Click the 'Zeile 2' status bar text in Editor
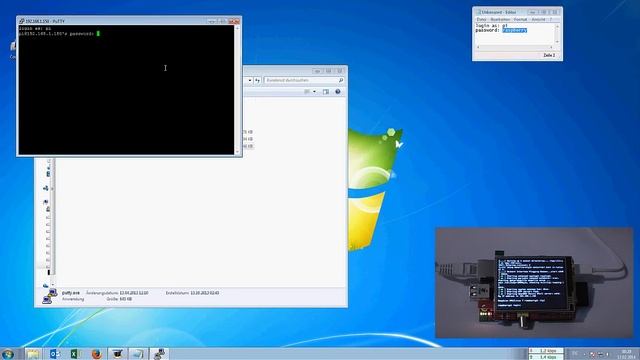The image size is (640, 360). [549, 55]
